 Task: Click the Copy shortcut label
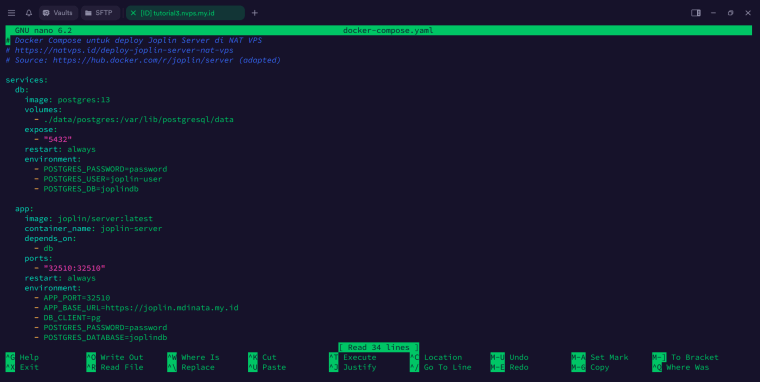click(600, 367)
